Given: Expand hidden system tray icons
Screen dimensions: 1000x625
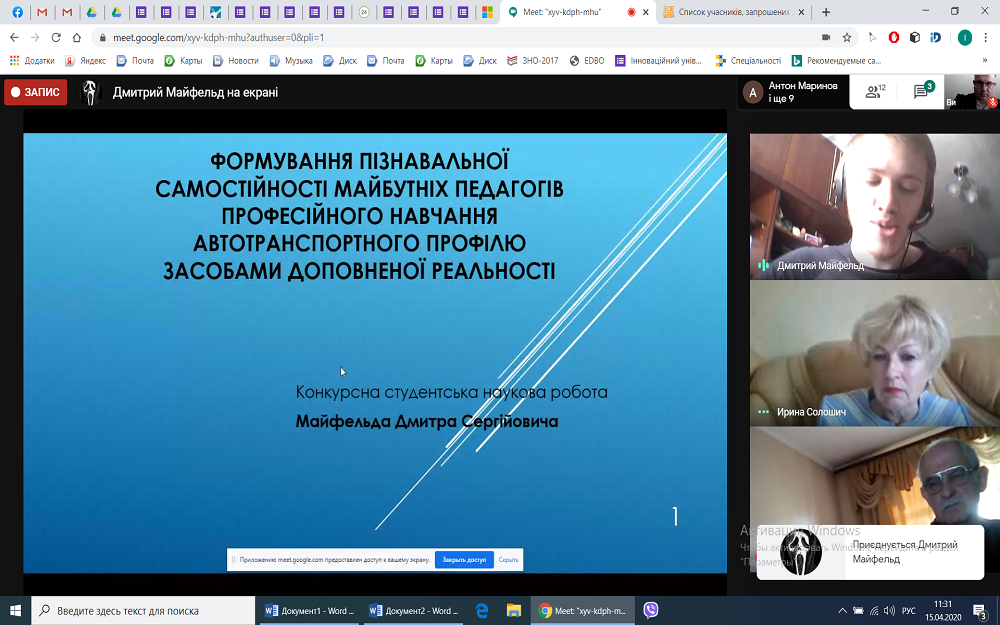Looking at the screenshot, I should pos(842,610).
